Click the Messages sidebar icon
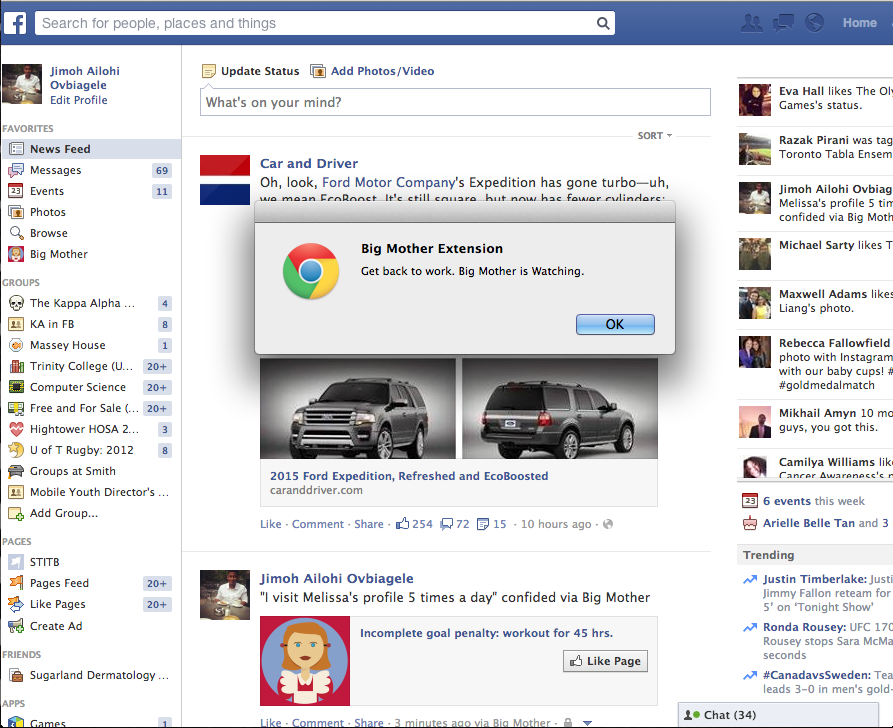Screen dimensions: 893x728 click(x=17, y=170)
